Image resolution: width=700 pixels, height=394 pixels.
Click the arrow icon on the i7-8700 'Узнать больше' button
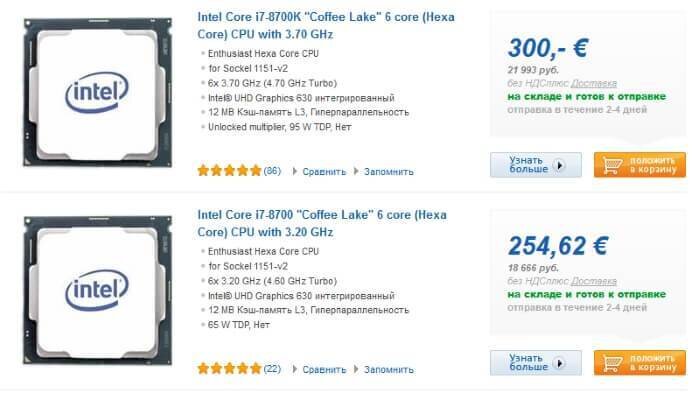coord(559,363)
